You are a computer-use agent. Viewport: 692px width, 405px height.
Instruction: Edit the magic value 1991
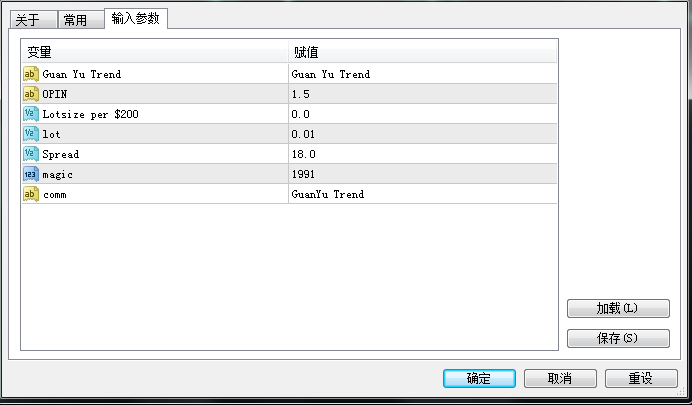[421, 174]
